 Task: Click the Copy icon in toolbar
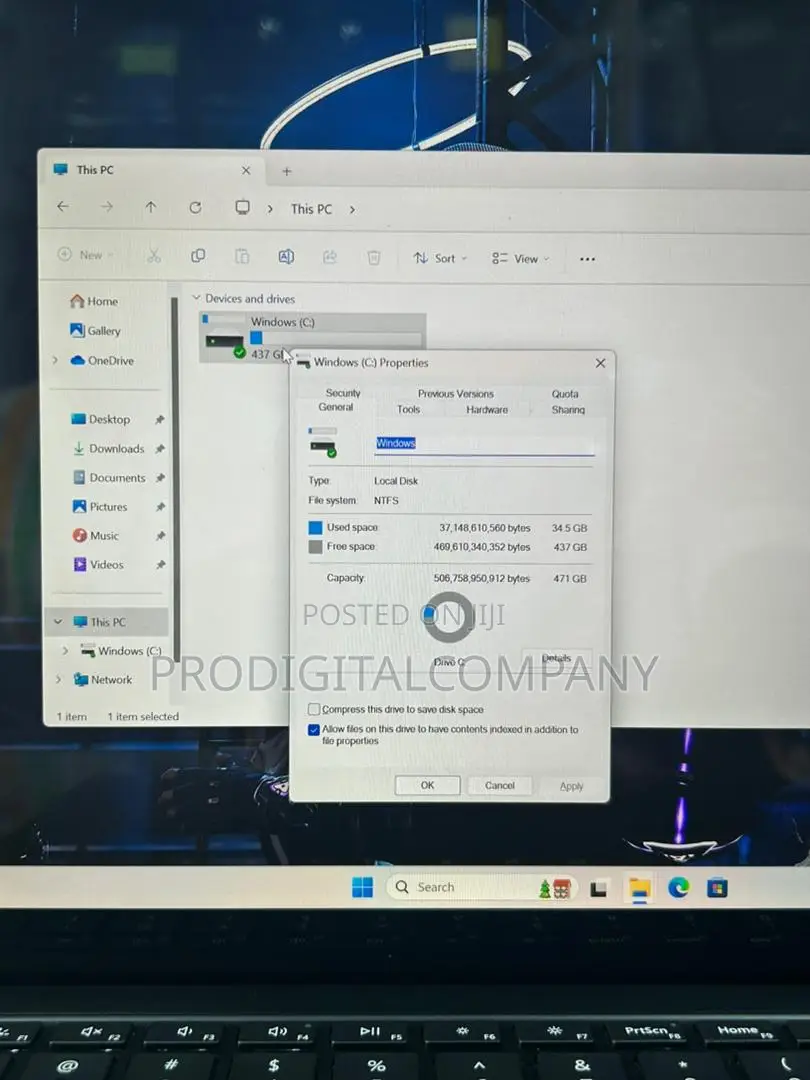click(x=198, y=256)
